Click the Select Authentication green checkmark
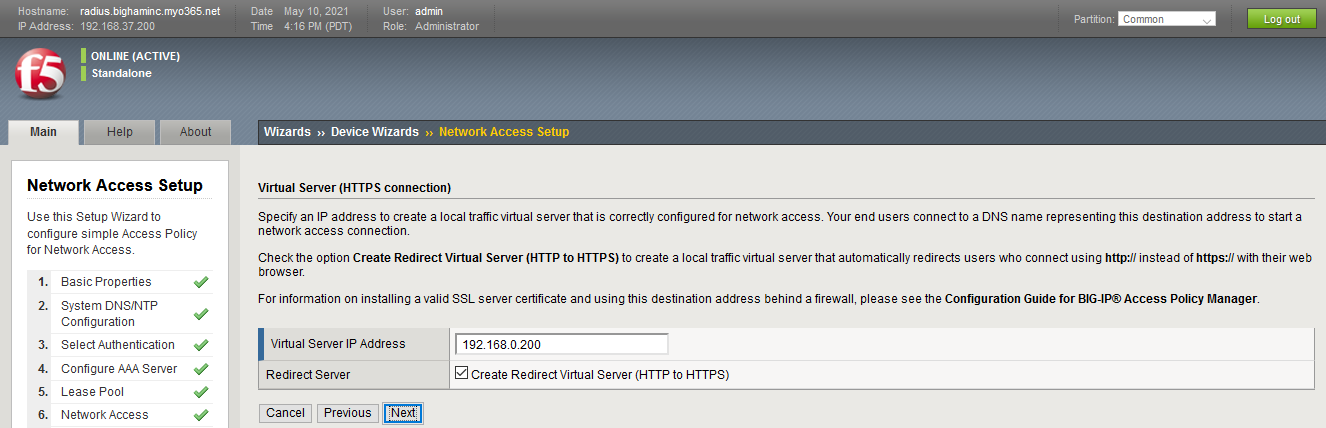The width and height of the screenshot is (1326, 428). [200, 345]
